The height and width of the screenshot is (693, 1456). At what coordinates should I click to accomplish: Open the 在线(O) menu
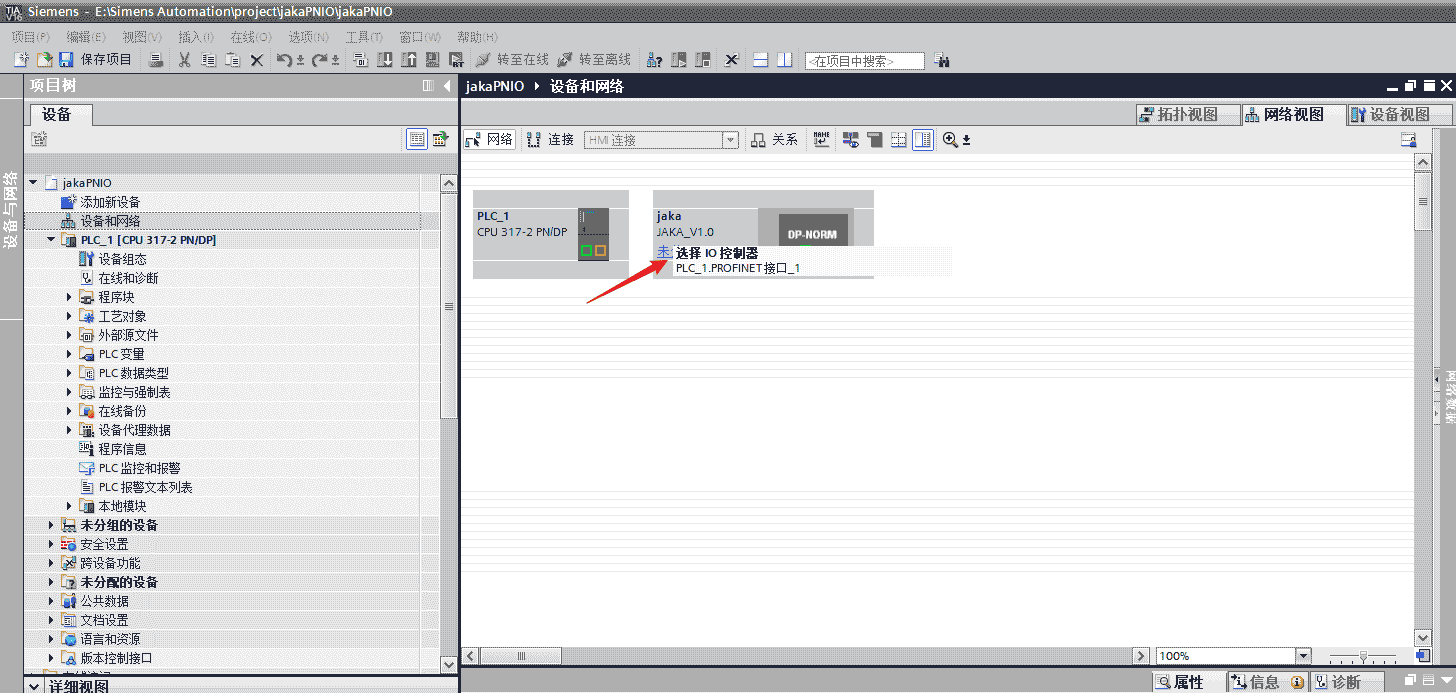tap(250, 37)
